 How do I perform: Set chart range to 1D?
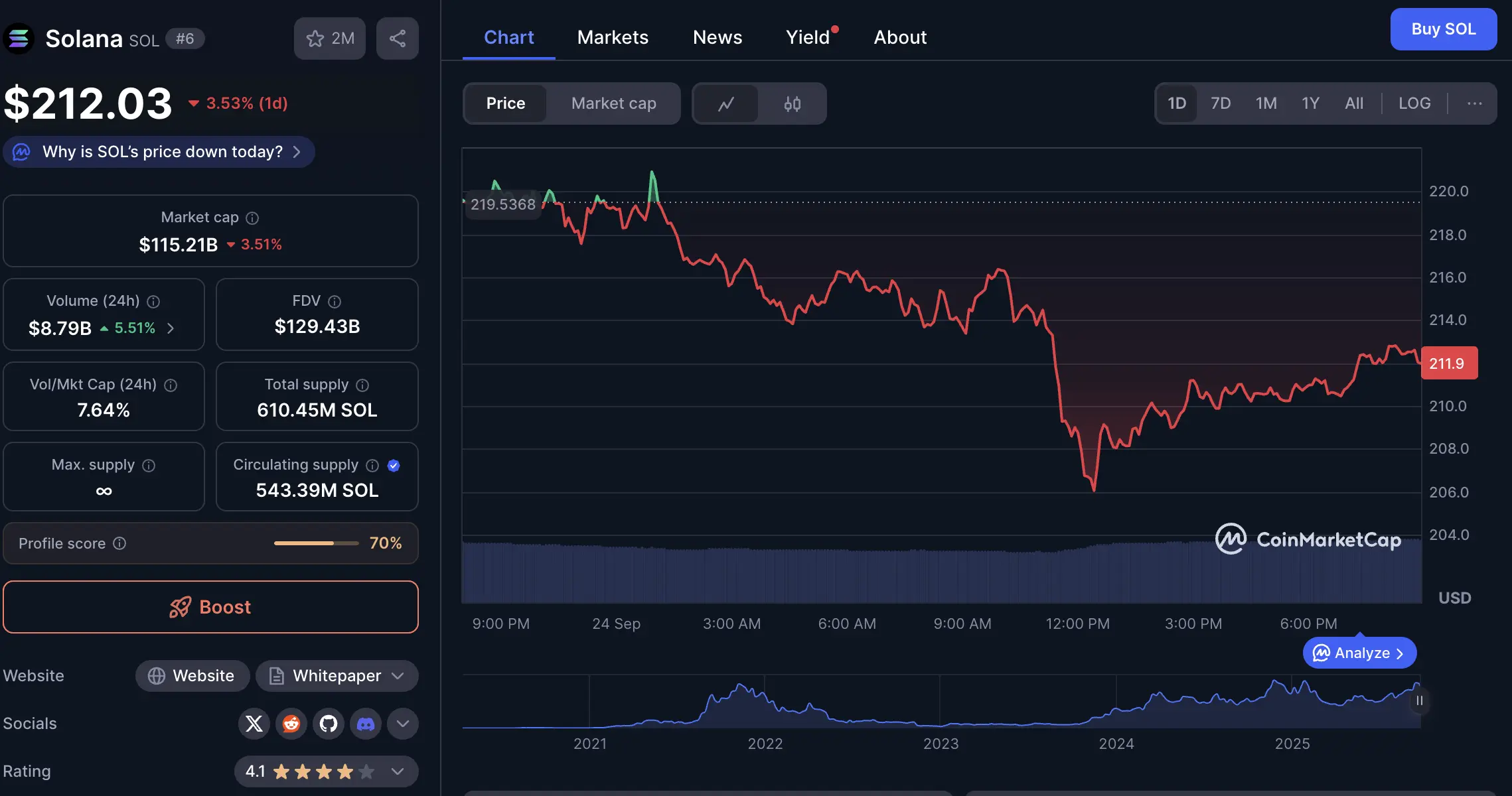click(x=1177, y=103)
